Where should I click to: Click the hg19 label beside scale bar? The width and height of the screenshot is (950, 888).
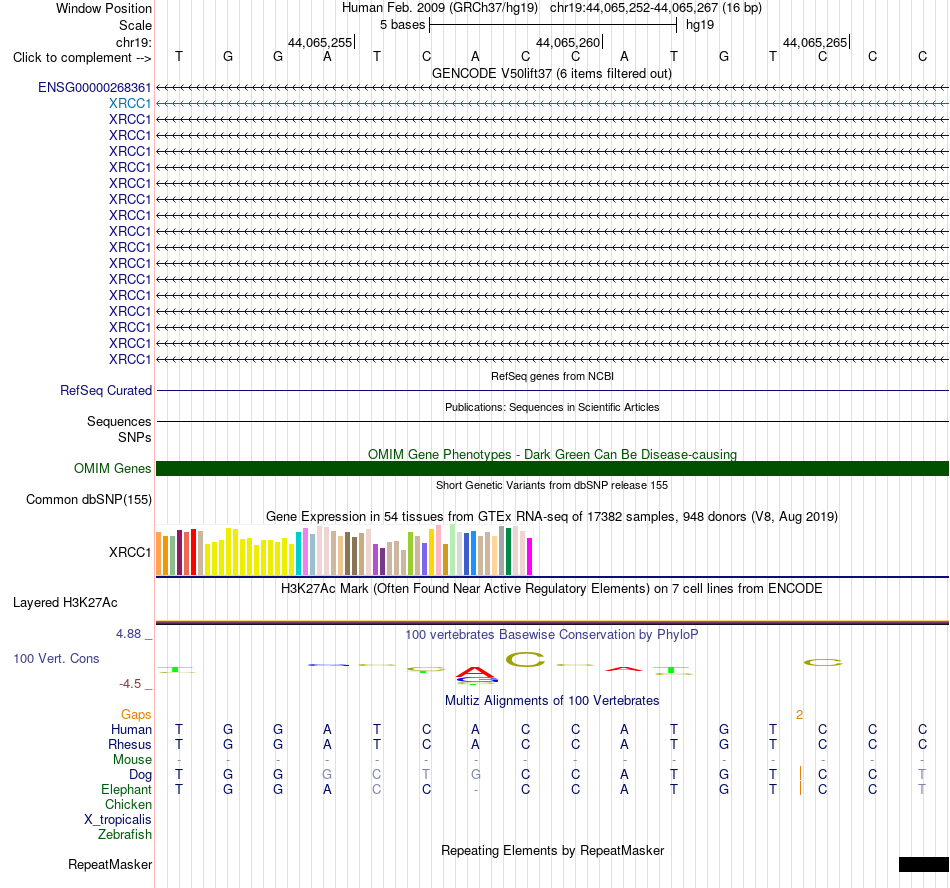pos(700,25)
